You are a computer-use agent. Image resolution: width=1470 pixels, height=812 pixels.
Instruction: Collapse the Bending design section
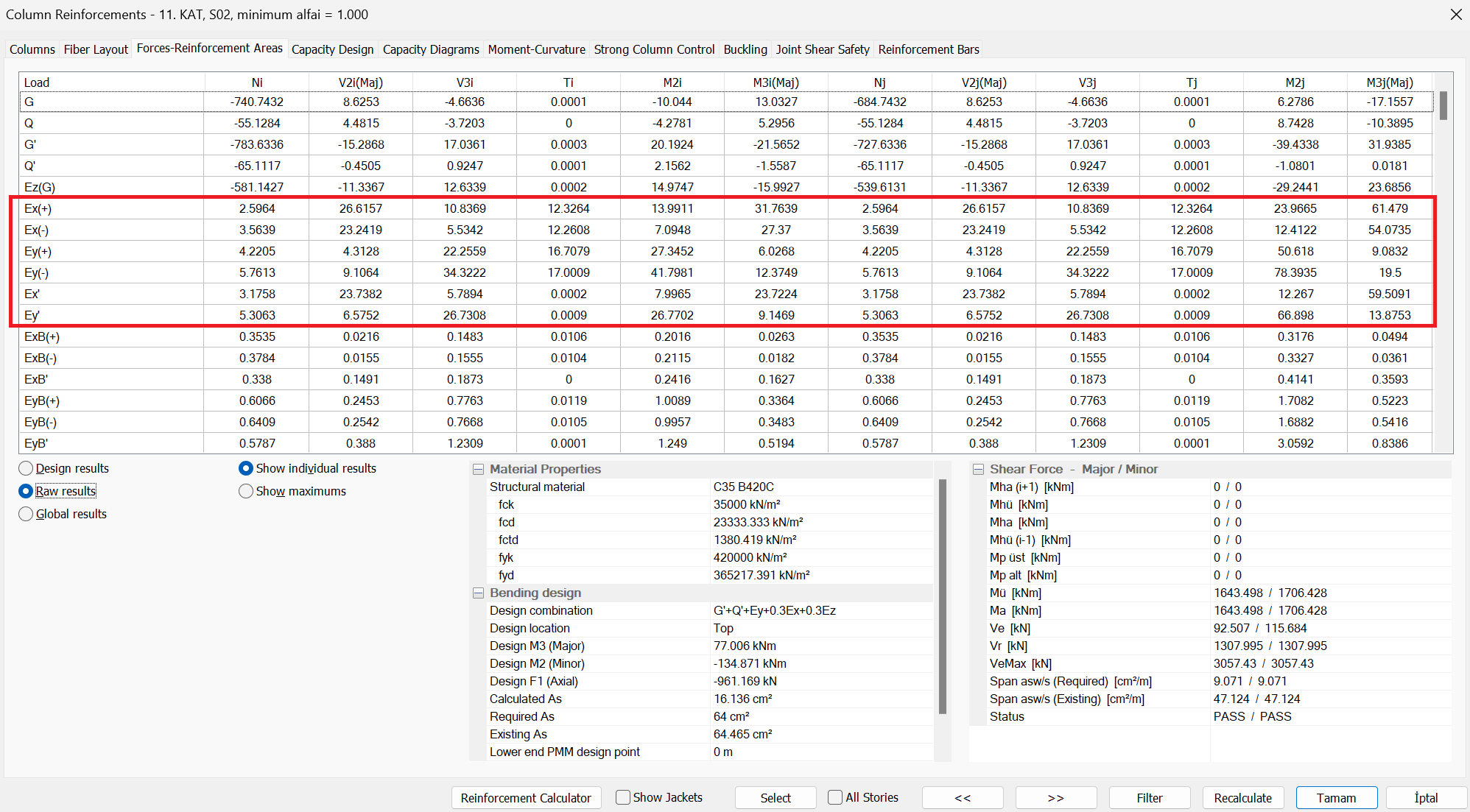tap(478, 593)
